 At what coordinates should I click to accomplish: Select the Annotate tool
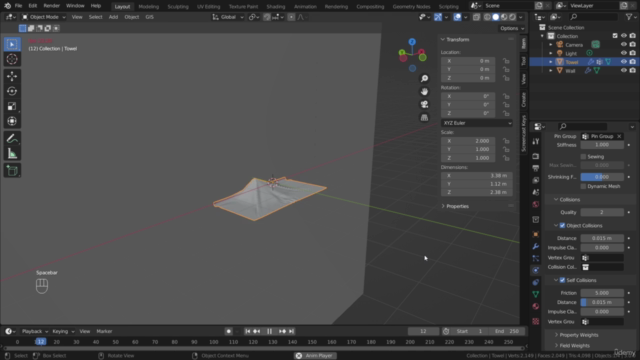click(x=12, y=139)
